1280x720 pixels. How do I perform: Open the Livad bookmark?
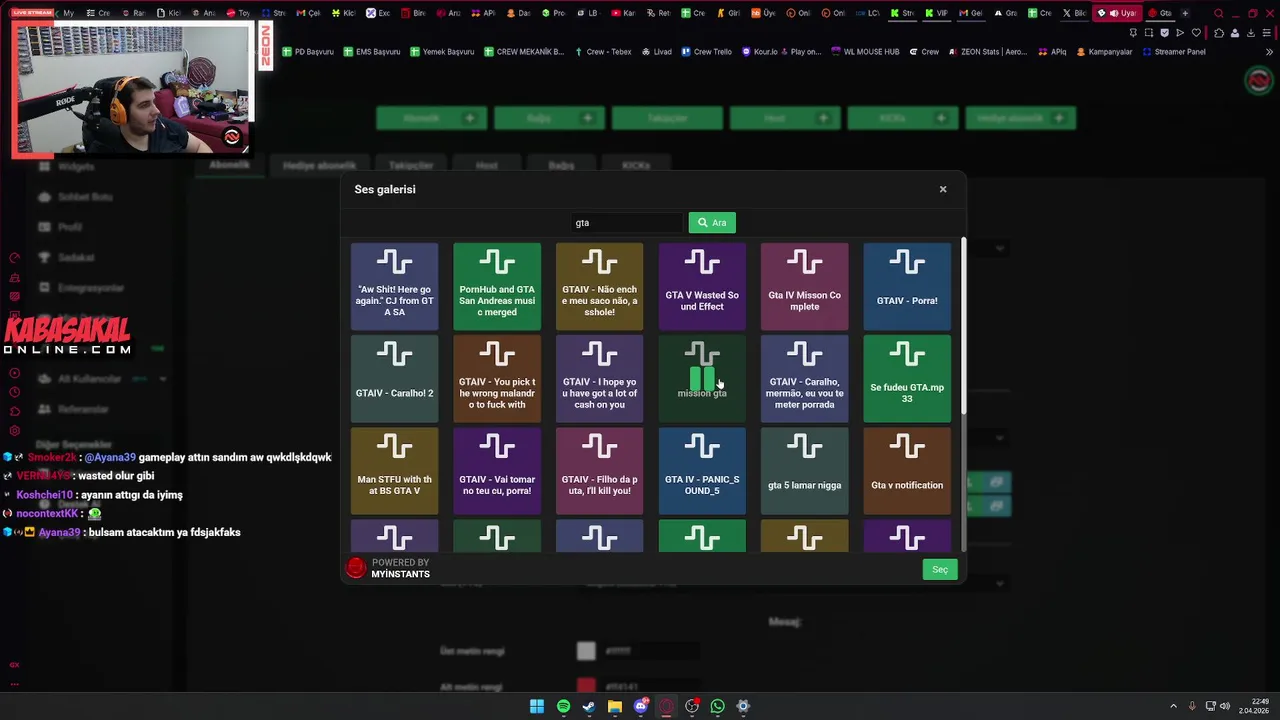click(x=656, y=52)
